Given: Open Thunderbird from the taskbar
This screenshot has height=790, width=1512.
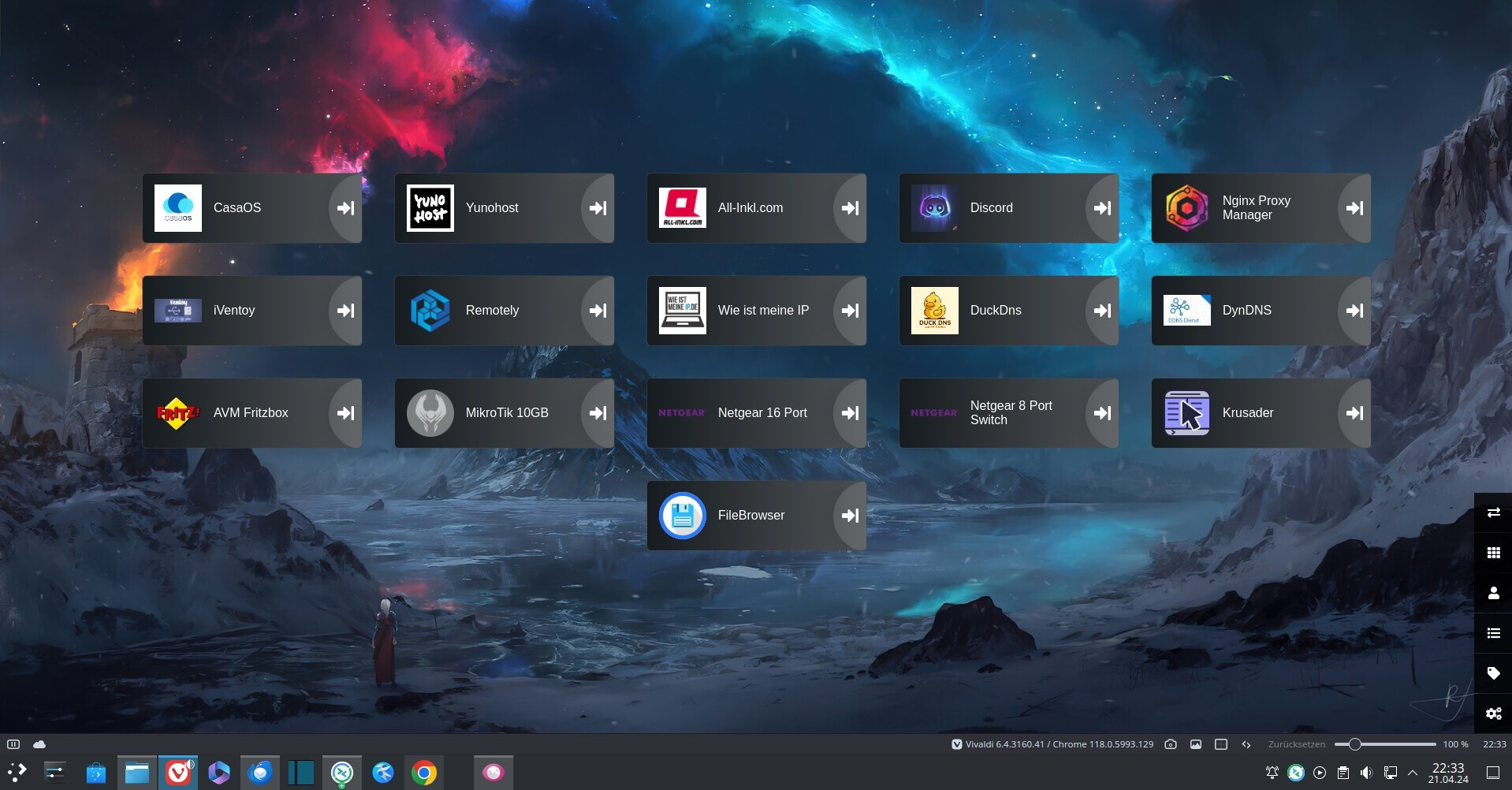Looking at the screenshot, I should click(260, 773).
